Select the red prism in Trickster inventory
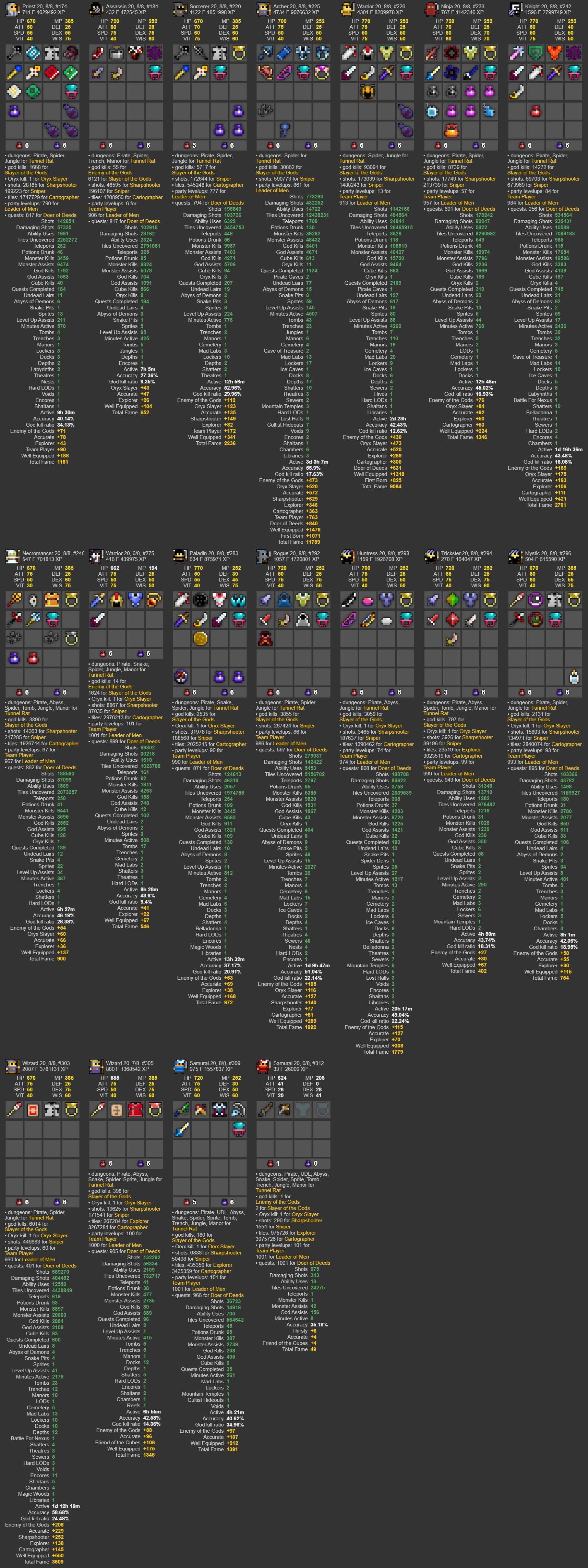Screen dimensions: 588x1568 (452, 620)
